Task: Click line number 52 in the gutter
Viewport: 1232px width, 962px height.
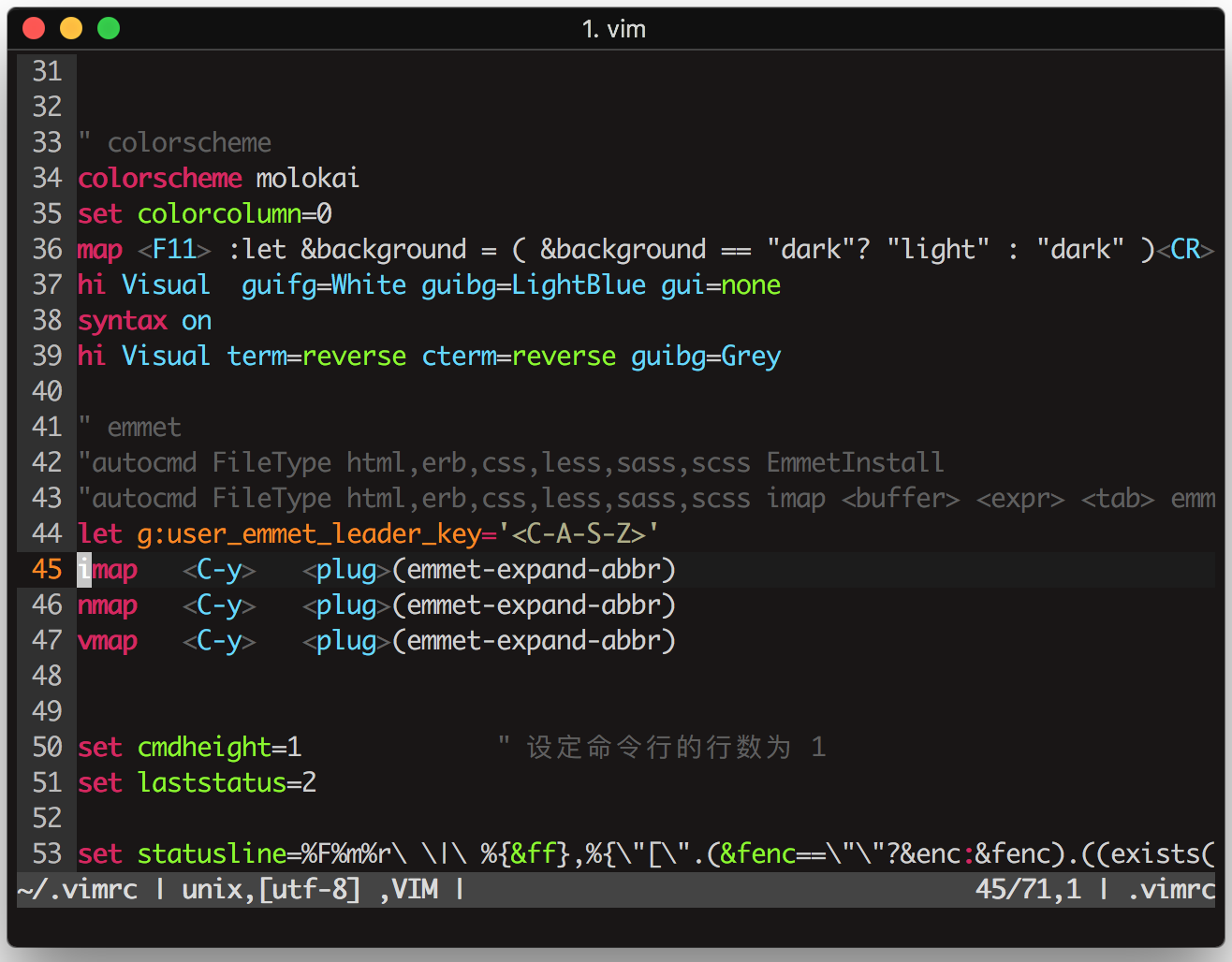Action: 47,818
